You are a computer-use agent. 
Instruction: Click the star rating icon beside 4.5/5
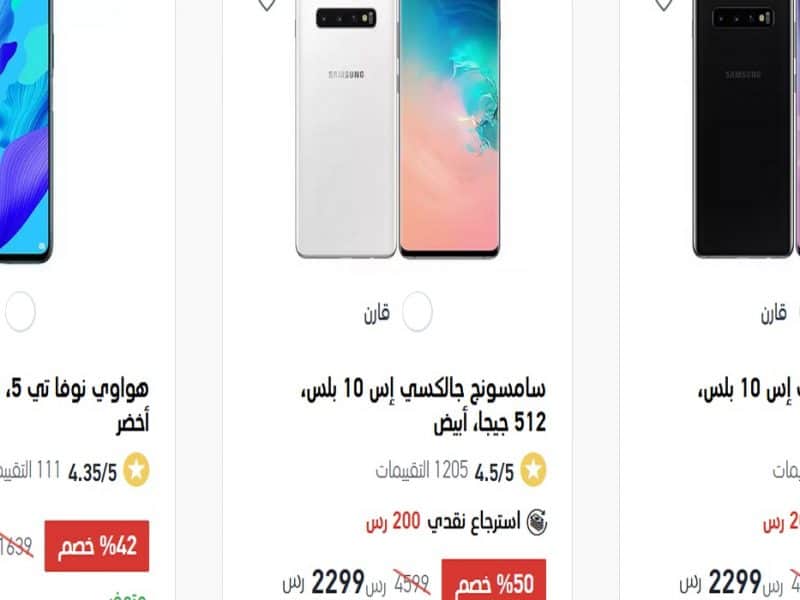coord(533,469)
